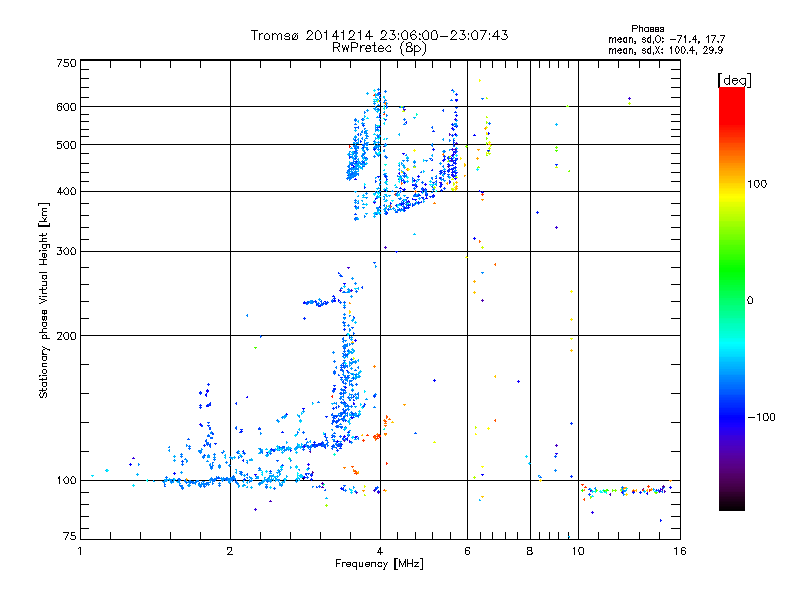Click the y-axis tick label '750'
Image resolution: width=800 pixels, height=600 pixels.
[66, 63]
